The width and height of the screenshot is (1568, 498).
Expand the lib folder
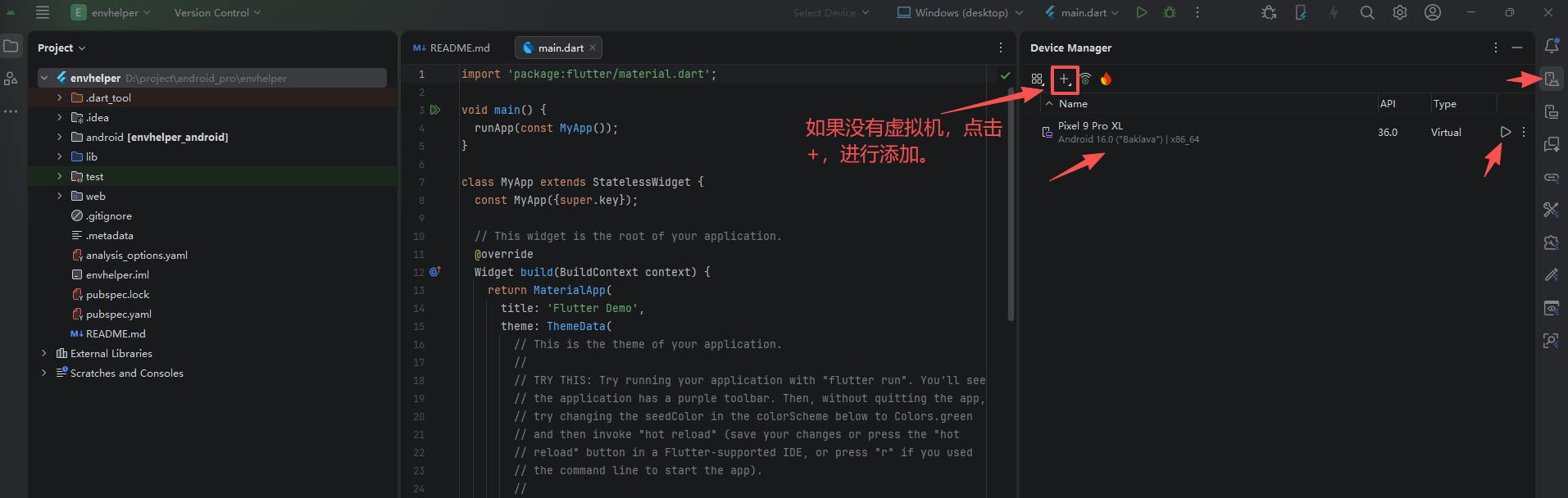59,156
